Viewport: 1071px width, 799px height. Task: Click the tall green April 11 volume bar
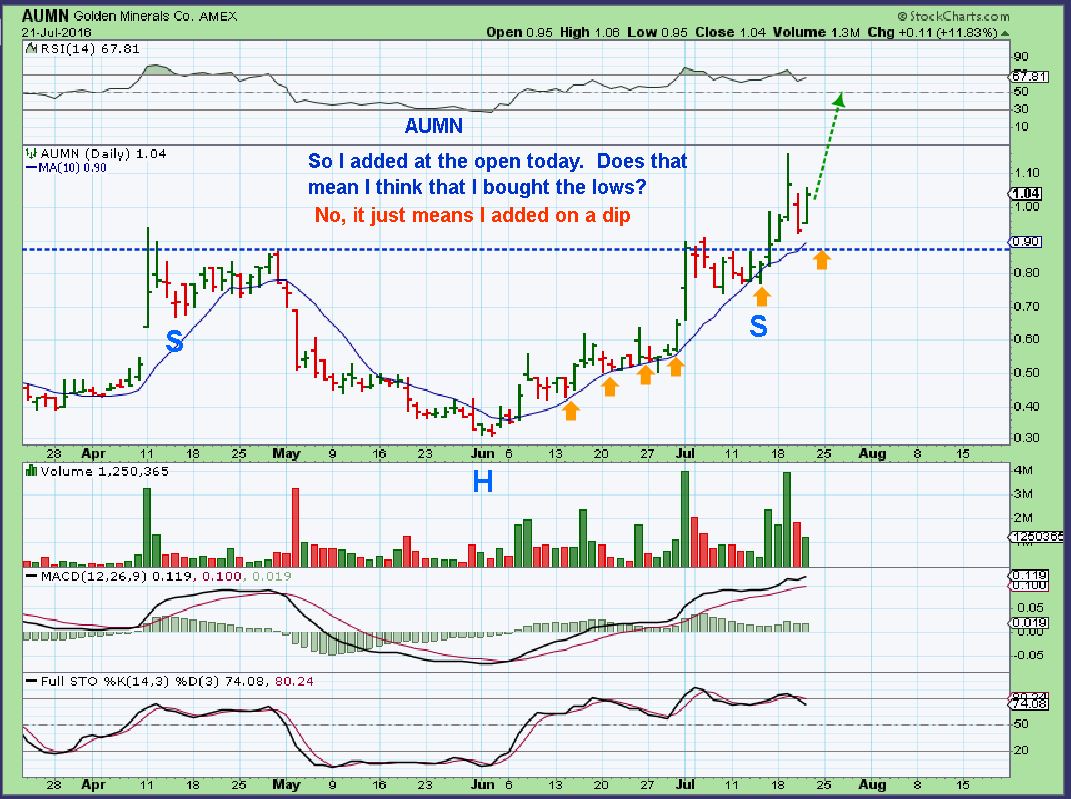coord(147,527)
